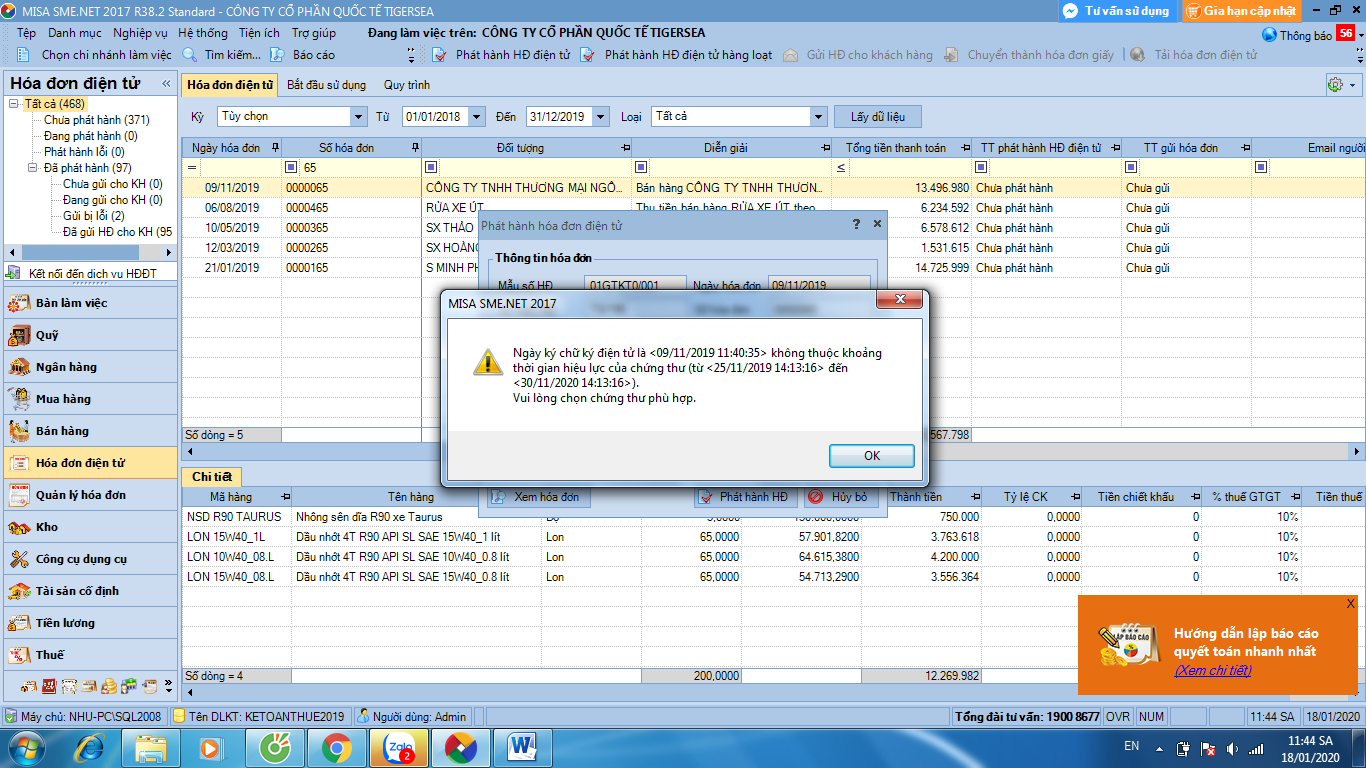Open the Ngân hàng module

pyautogui.click(x=66, y=367)
